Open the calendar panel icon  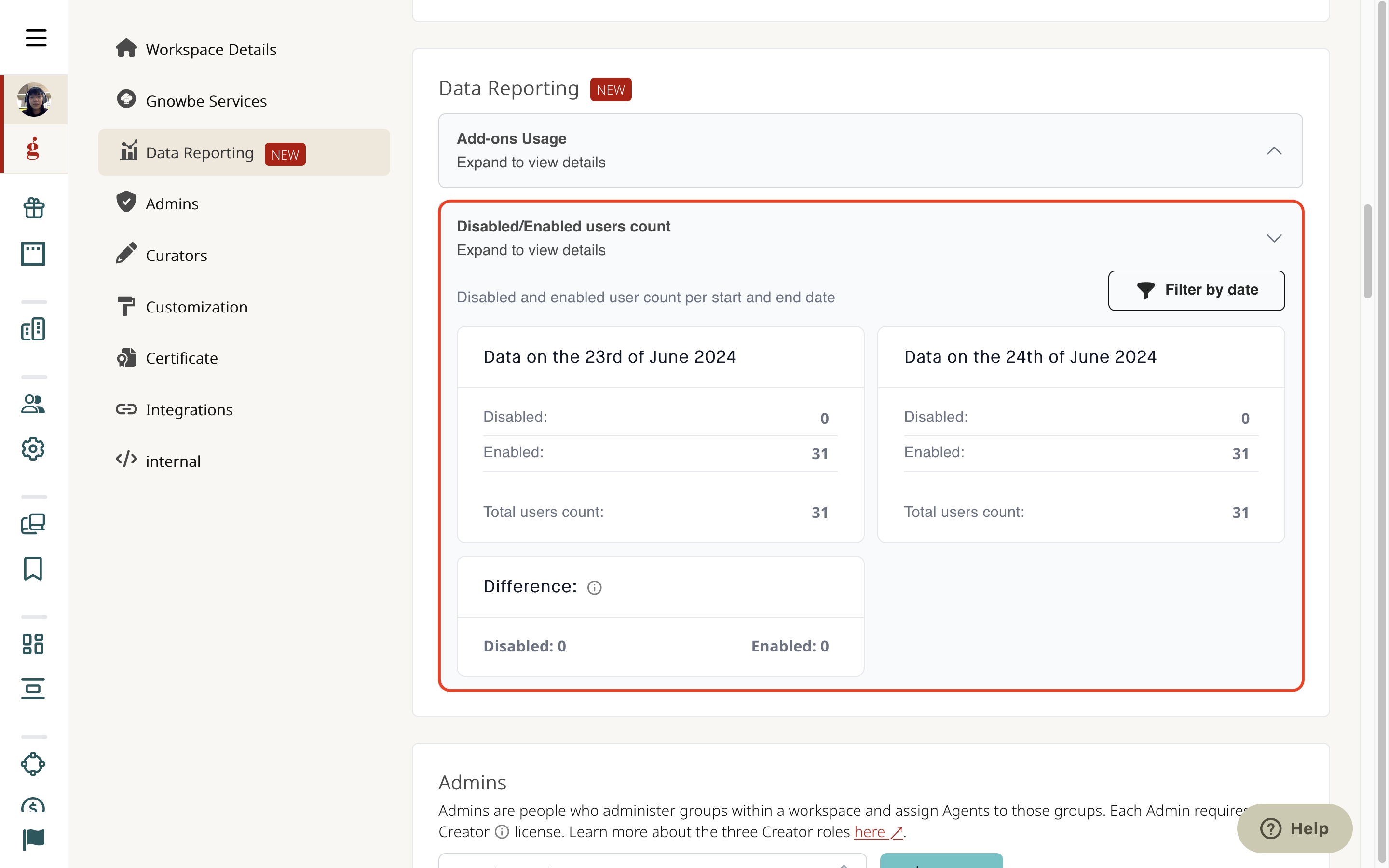(x=33, y=254)
